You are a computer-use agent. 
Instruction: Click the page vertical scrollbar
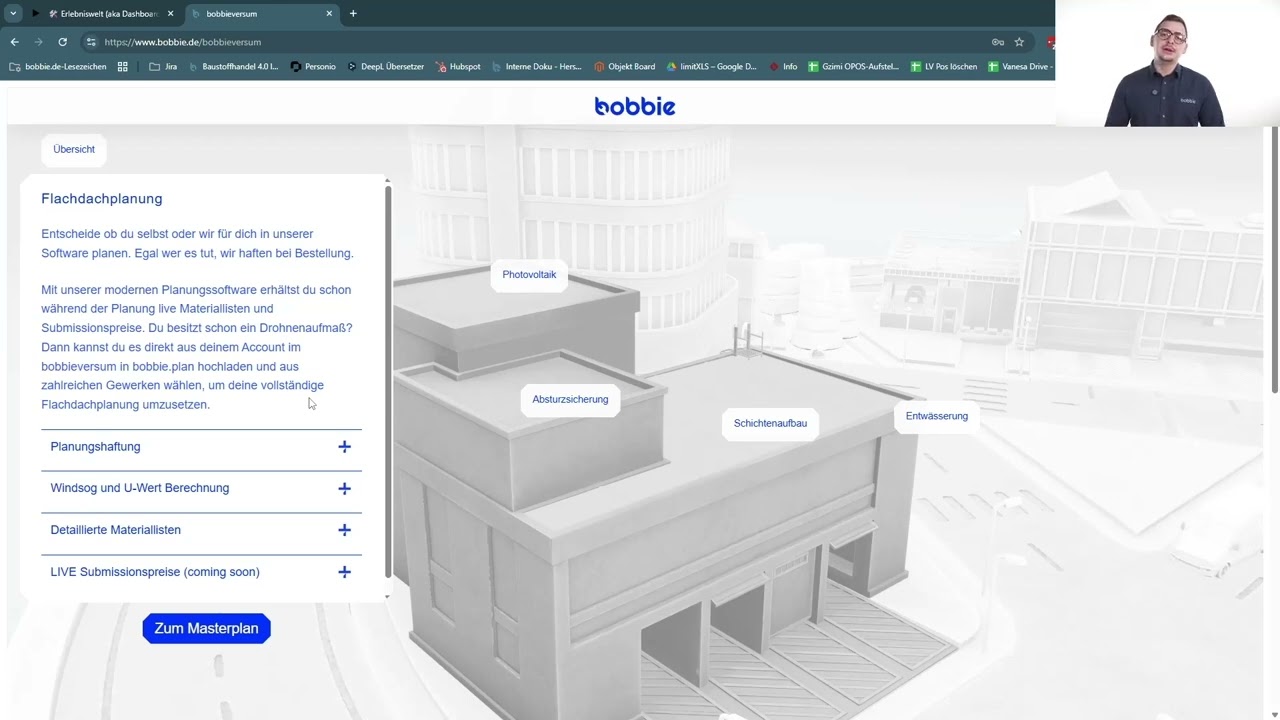[1275, 260]
